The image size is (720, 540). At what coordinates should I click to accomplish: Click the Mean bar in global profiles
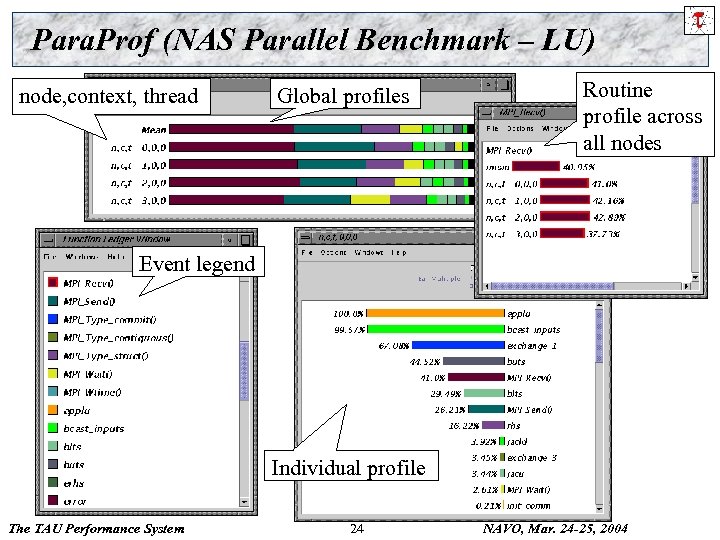(x=321, y=129)
